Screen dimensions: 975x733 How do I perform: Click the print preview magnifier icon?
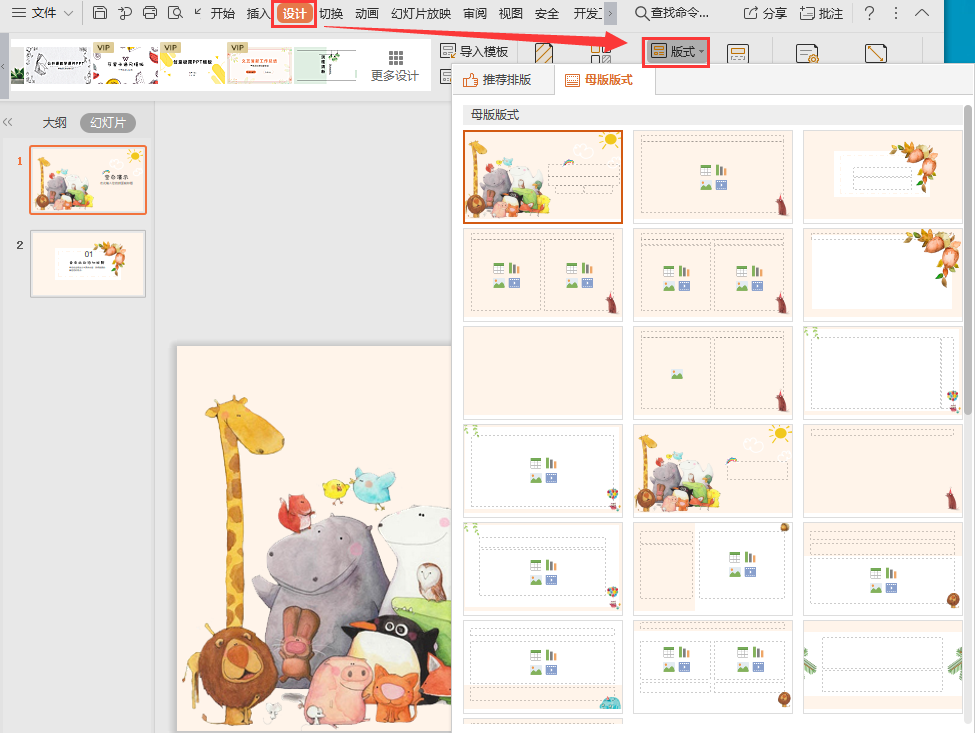point(175,13)
